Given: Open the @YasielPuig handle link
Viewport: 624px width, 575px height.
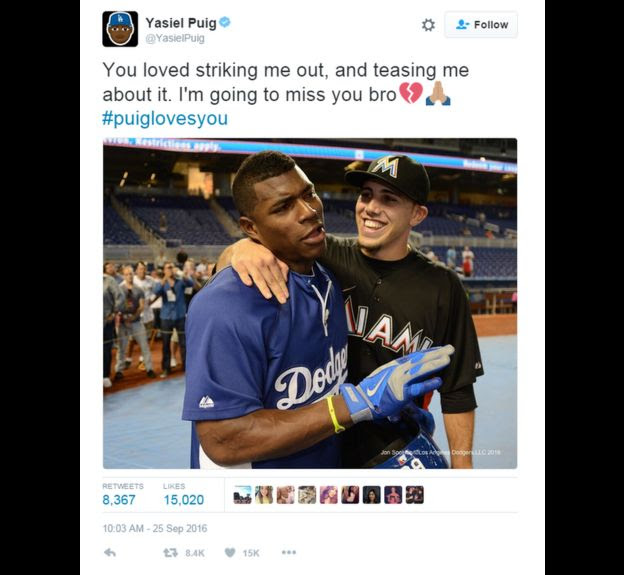Looking at the screenshot, I should tap(175, 39).
